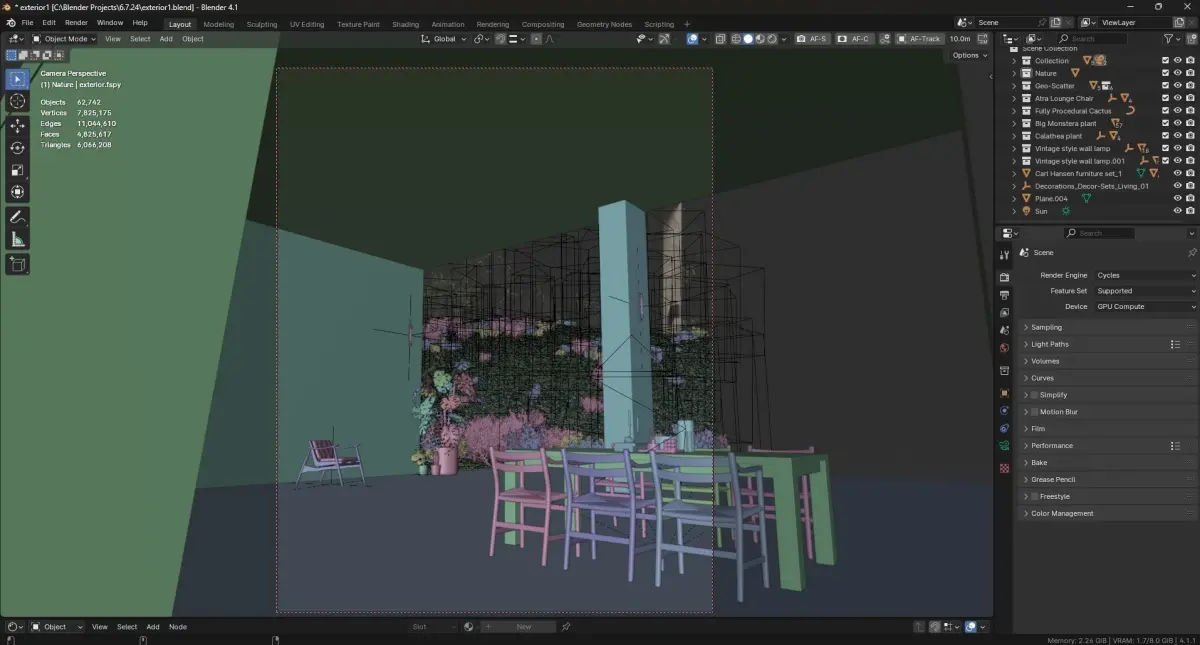Choose the Scale tool in toolbar
The image size is (1200, 645).
pos(18,170)
